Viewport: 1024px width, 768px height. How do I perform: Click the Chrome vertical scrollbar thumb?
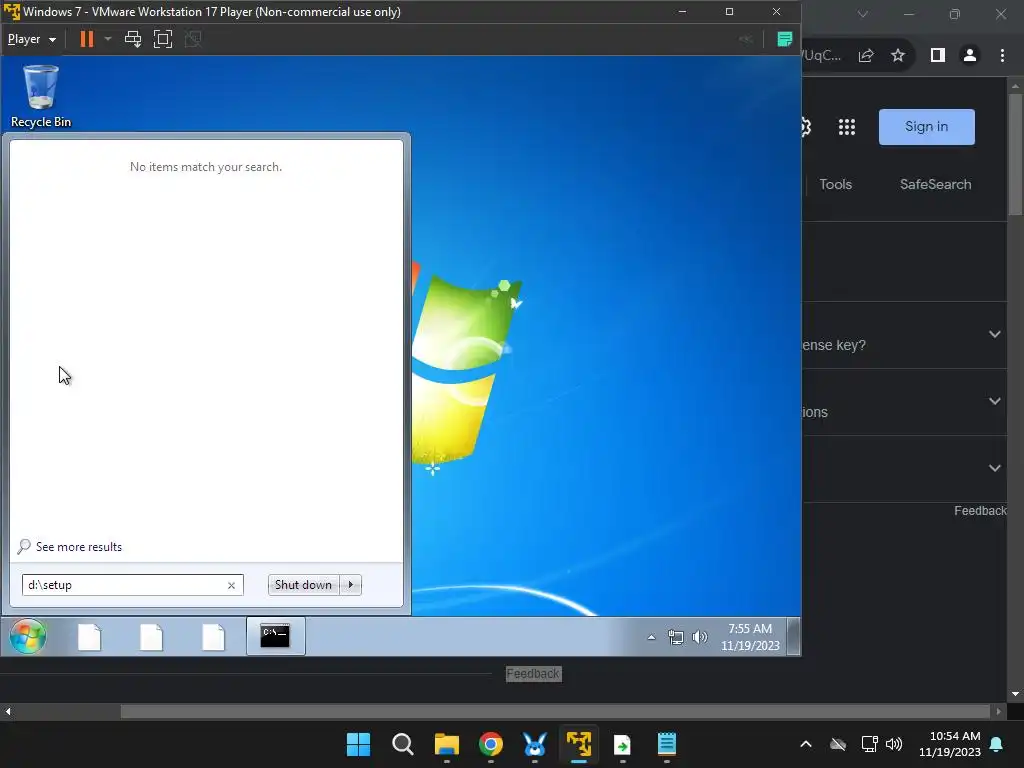1015,154
